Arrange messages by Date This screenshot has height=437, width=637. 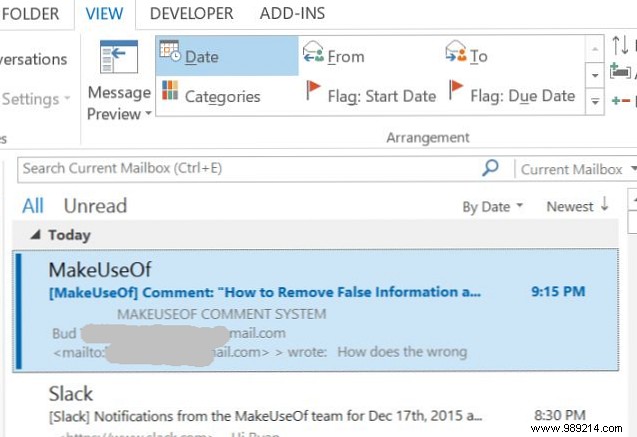click(227, 56)
